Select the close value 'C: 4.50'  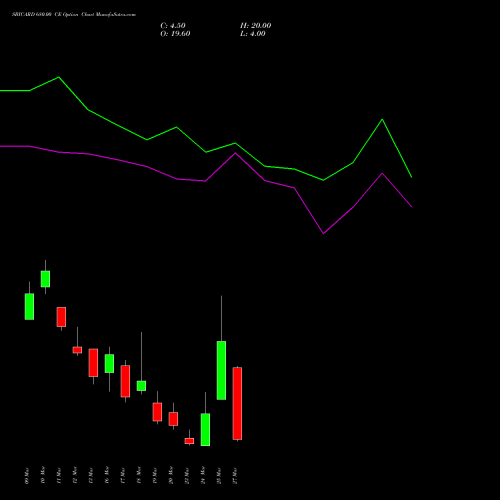pyautogui.click(x=173, y=26)
